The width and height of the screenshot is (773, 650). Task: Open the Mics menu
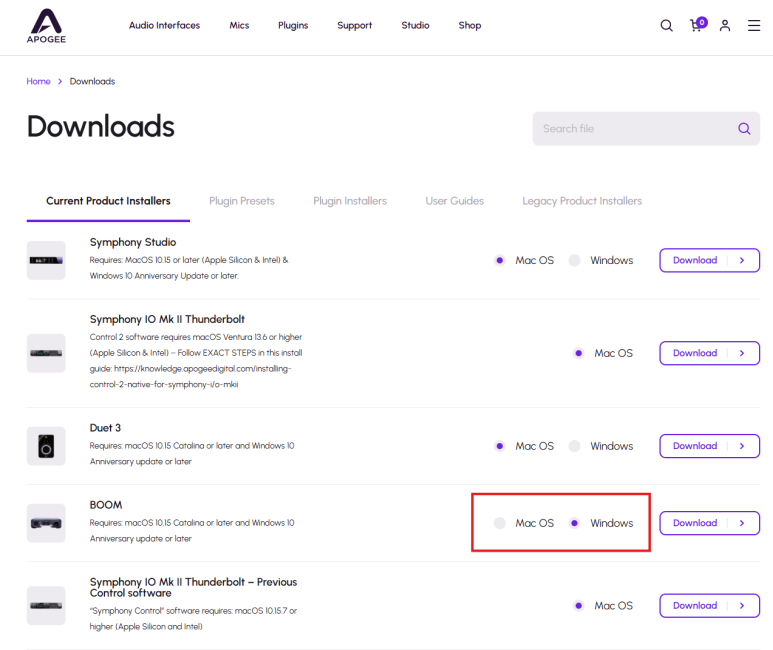click(x=239, y=25)
